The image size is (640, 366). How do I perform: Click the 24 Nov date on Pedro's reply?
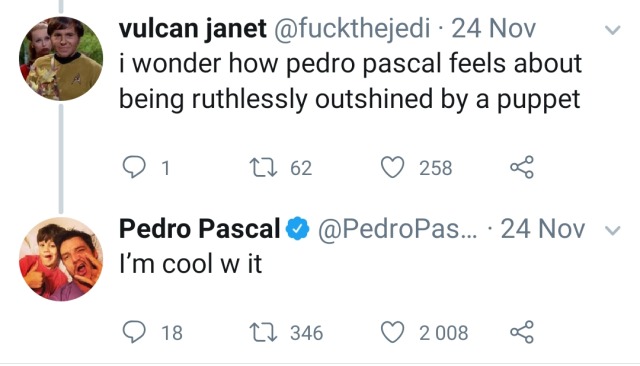[543, 228]
